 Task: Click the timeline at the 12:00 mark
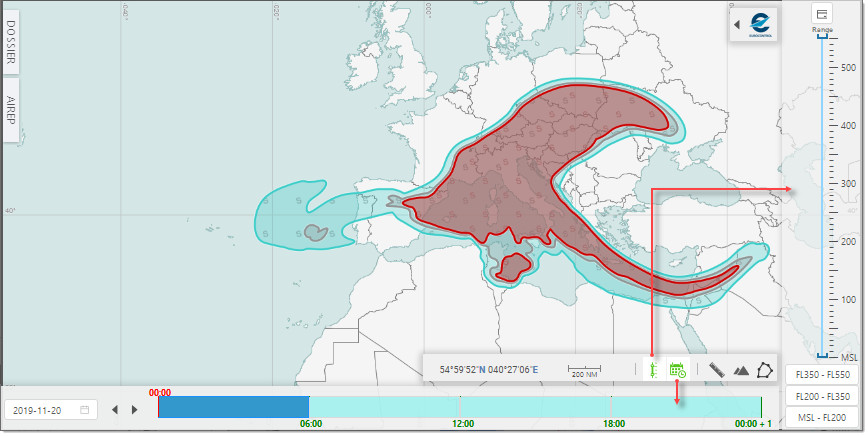[x=460, y=407]
